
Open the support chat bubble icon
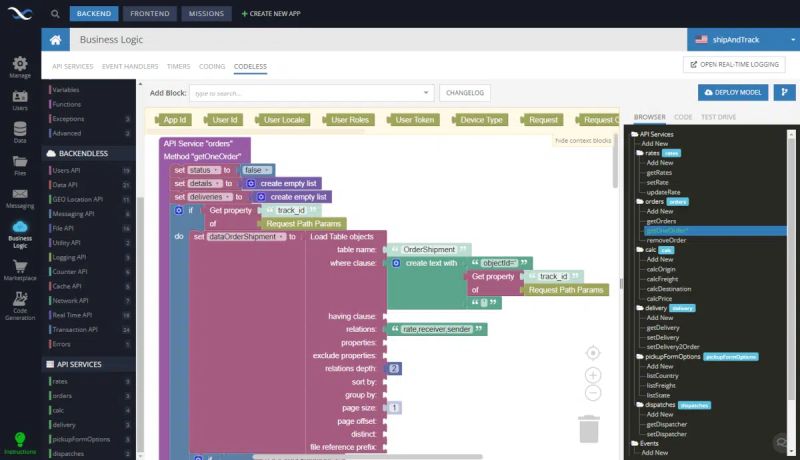pyautogui.click(x=782, y=442)
